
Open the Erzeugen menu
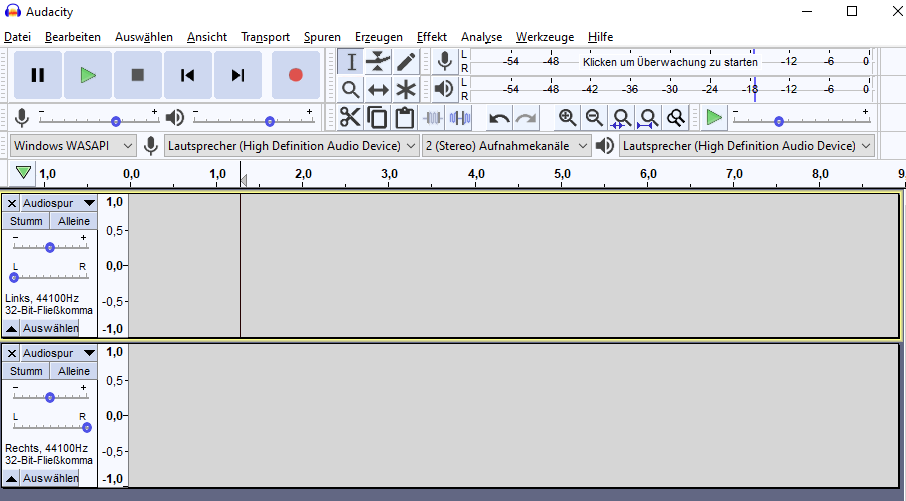click(x=378, y=37)
